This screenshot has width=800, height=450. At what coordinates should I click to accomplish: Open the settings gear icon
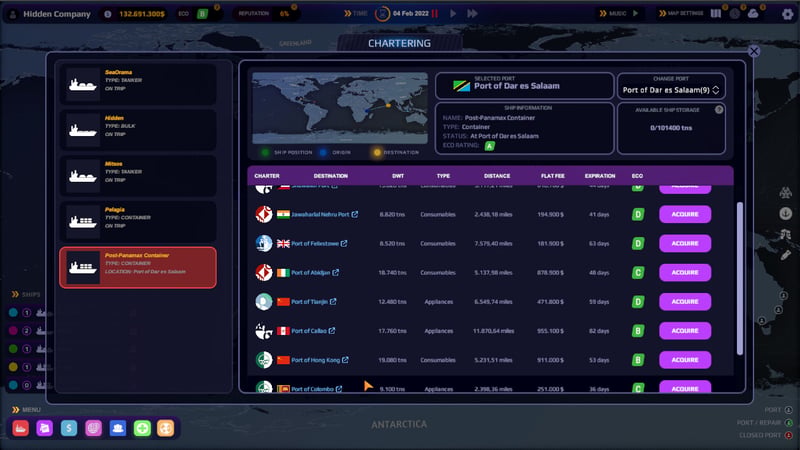click(787, 14)
